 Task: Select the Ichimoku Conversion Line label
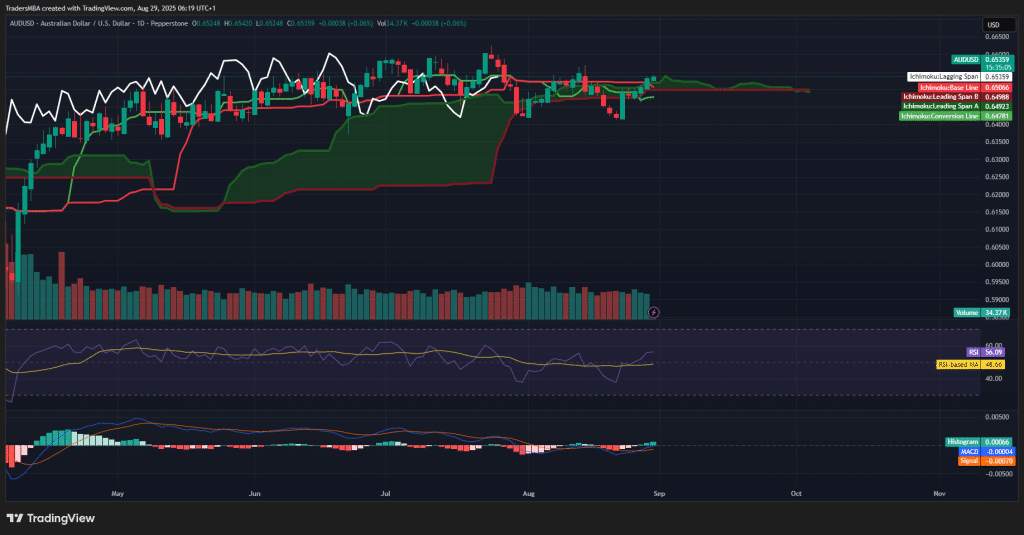tap(938, 116)
